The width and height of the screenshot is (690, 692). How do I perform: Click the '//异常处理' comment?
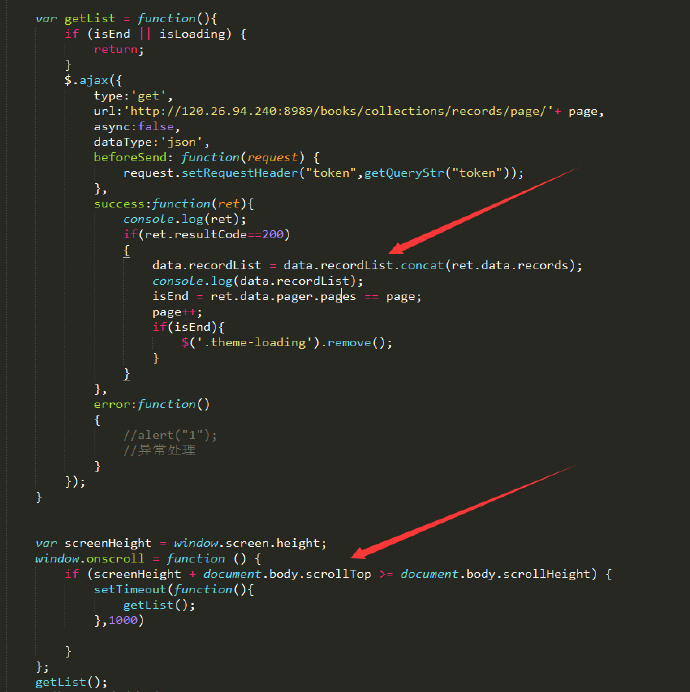(x=159, y=451)
